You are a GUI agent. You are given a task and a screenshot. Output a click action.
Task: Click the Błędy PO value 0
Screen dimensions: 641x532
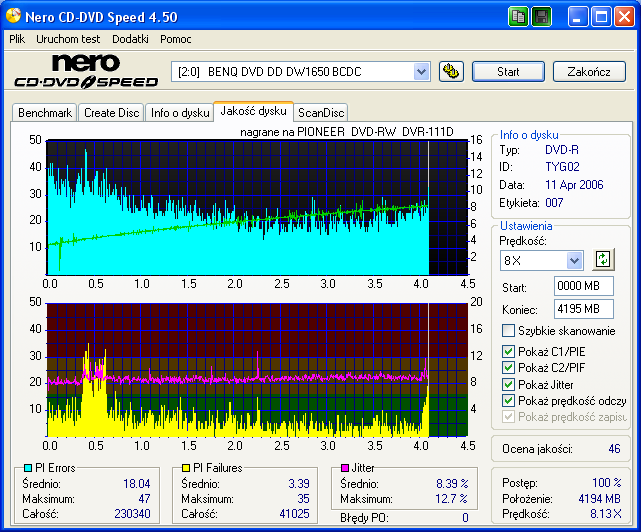point(465,518)
